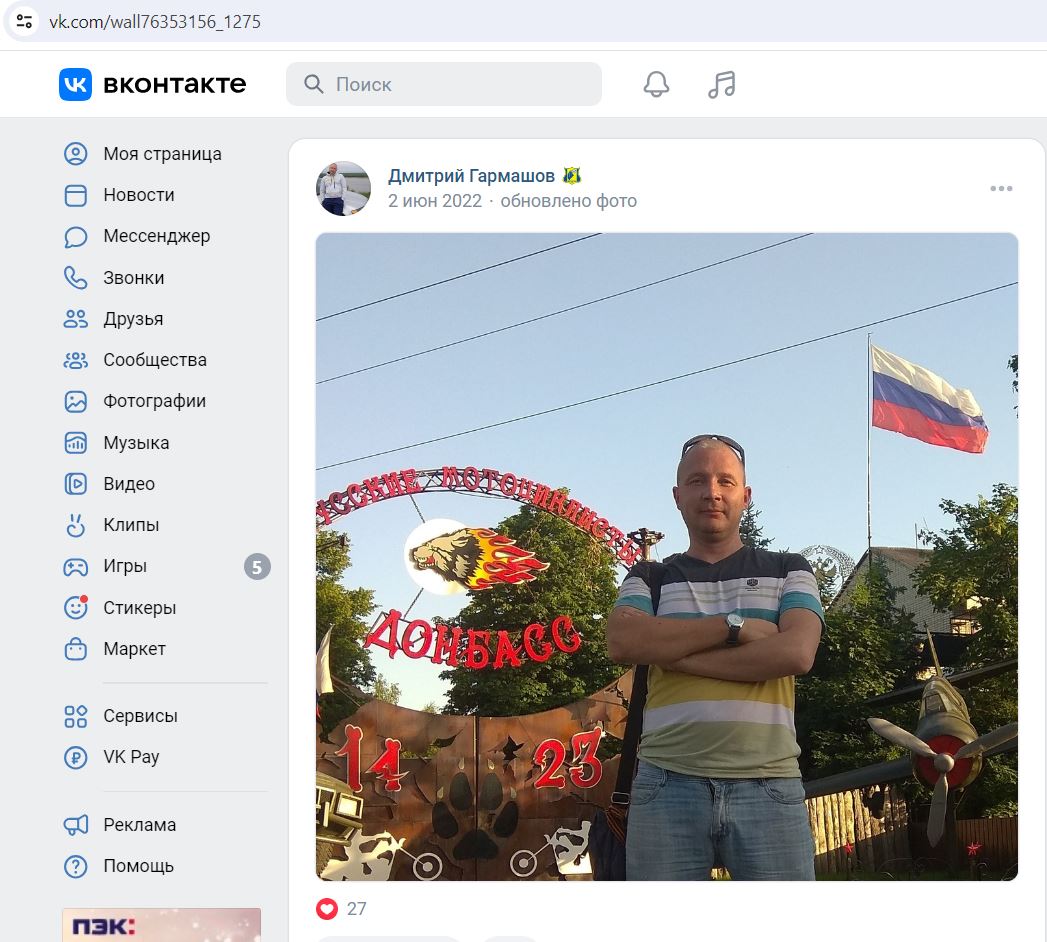The height and width of the screenshot is (942, 1047).
Task: Click the Новости feed icon
Action: (75, 195)
